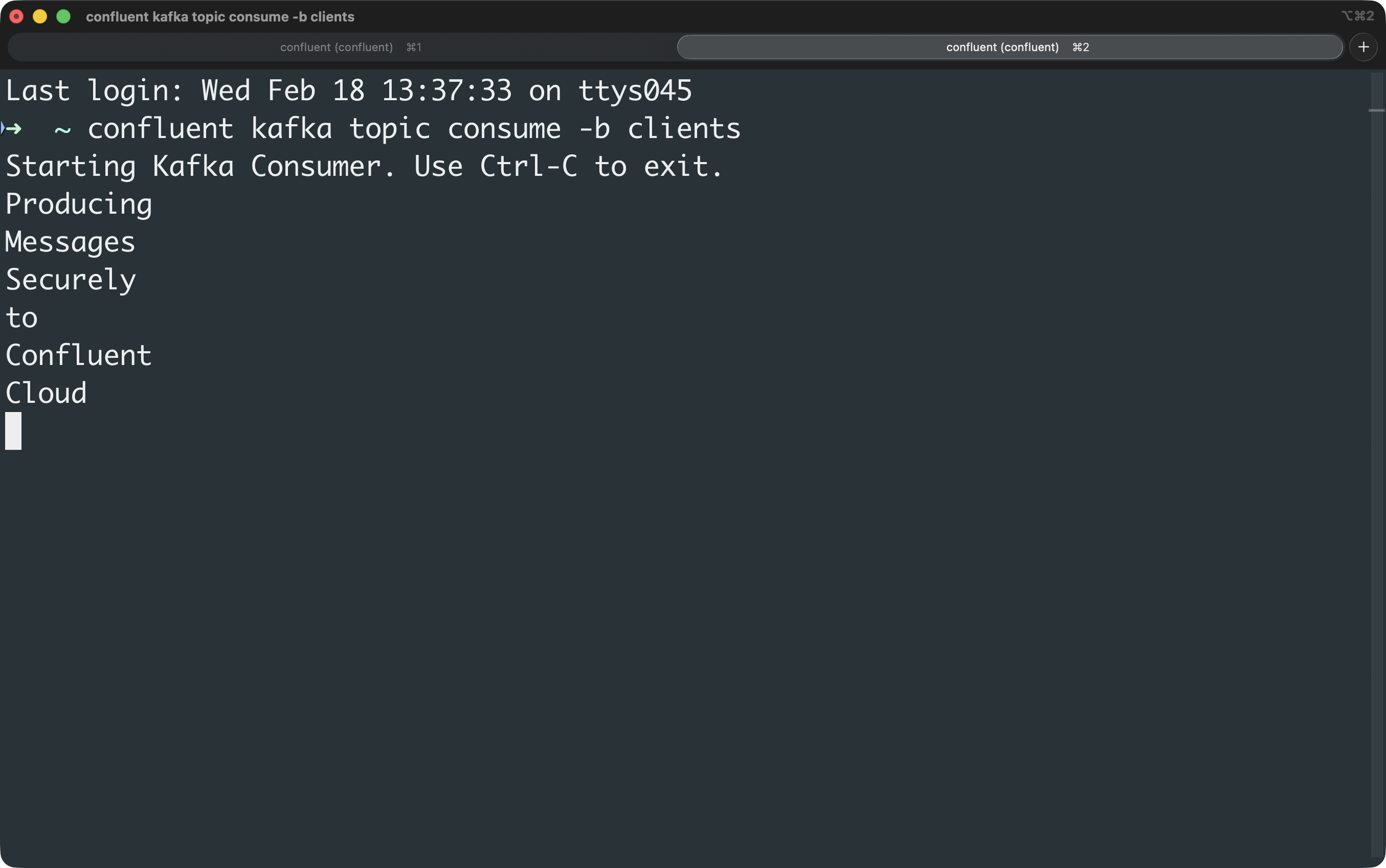Switch to the first confluent (confluent) tab
Image resolution: width=1386 pixels, height=868 pixels.
click(x=336, y=47)
